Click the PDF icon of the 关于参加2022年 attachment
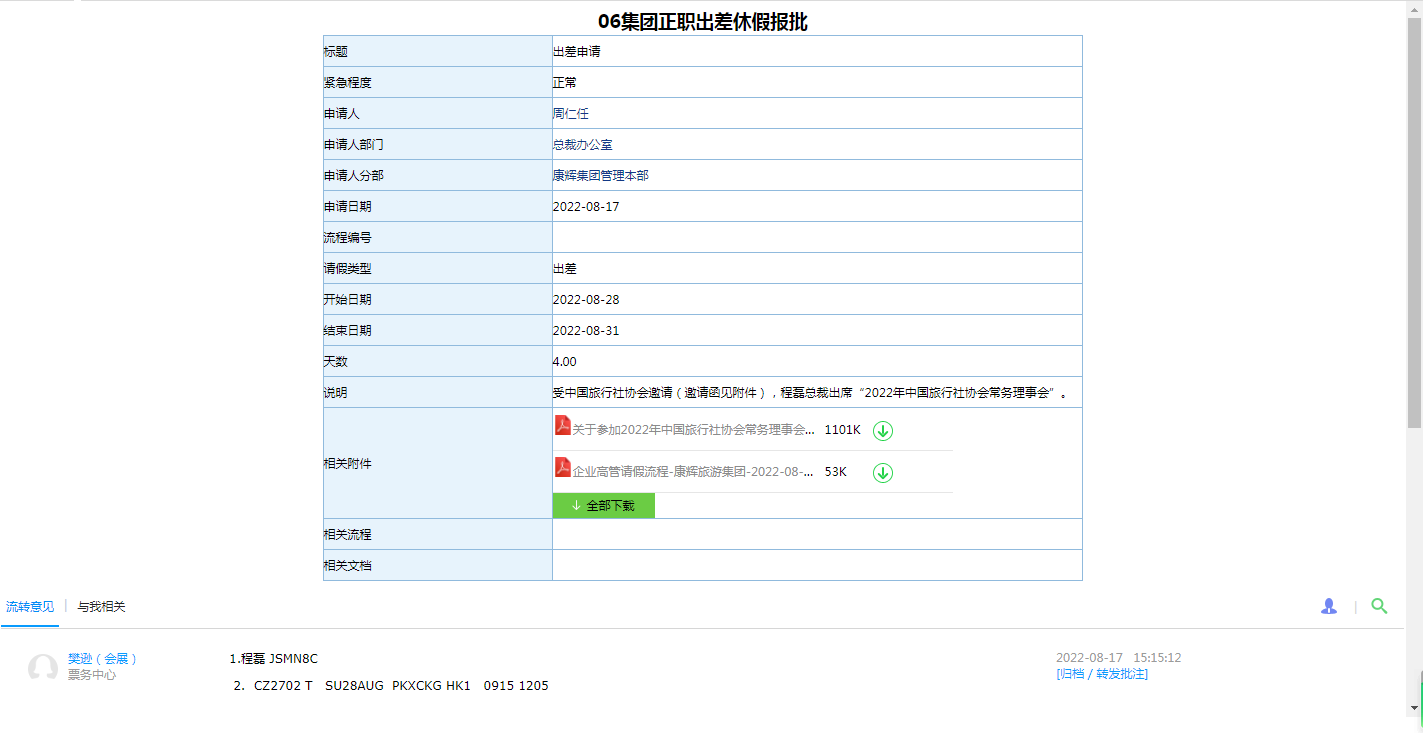The height and width of the screenshot is (733, 1423). 563,426
